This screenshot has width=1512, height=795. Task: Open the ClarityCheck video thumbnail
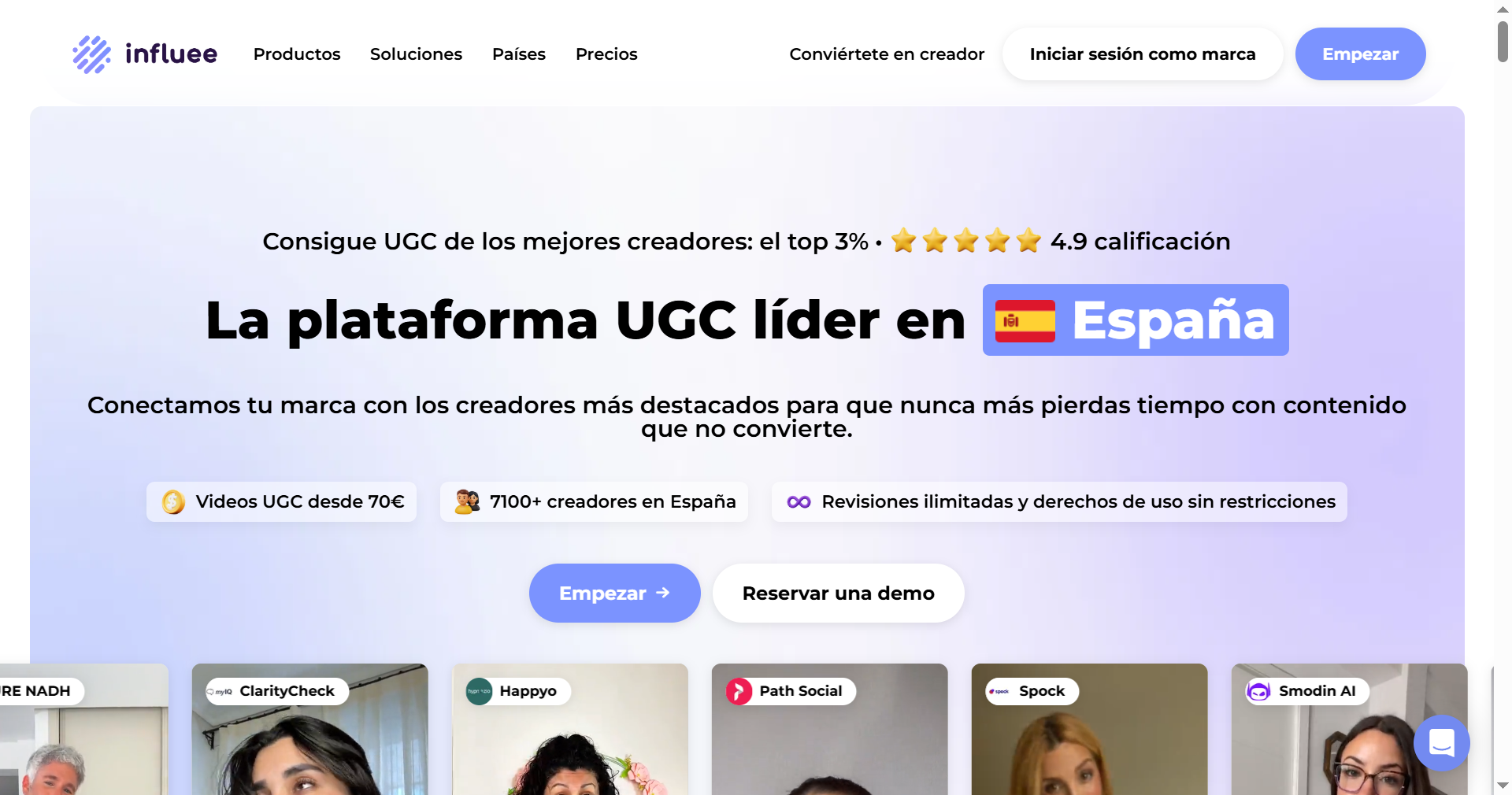310,730
